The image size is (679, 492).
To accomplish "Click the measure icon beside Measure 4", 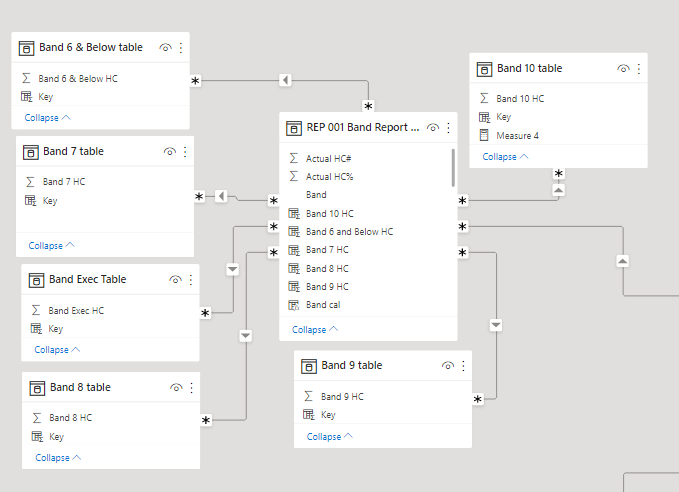I will (x=484, y=136).
